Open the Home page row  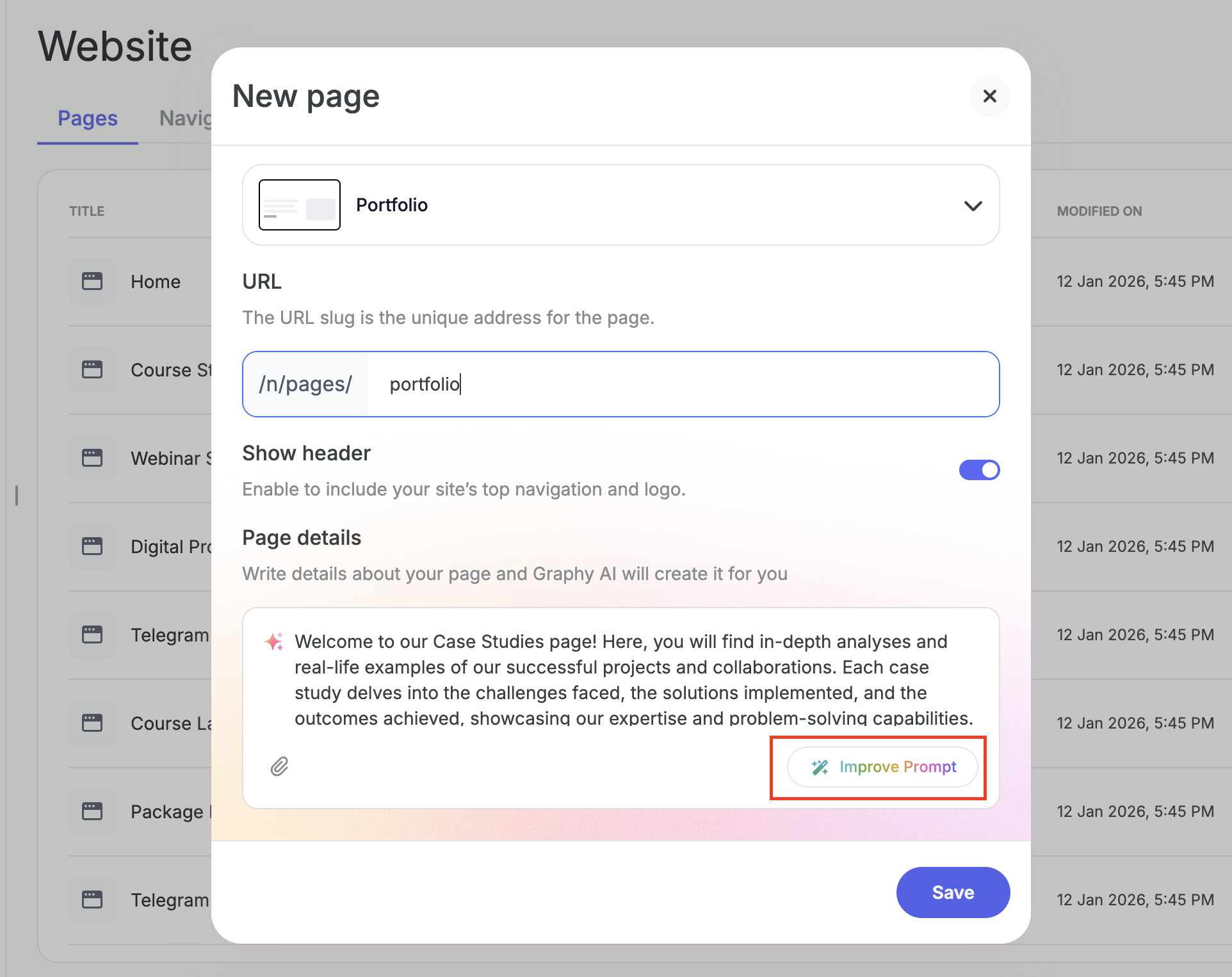tap(156, 282)
